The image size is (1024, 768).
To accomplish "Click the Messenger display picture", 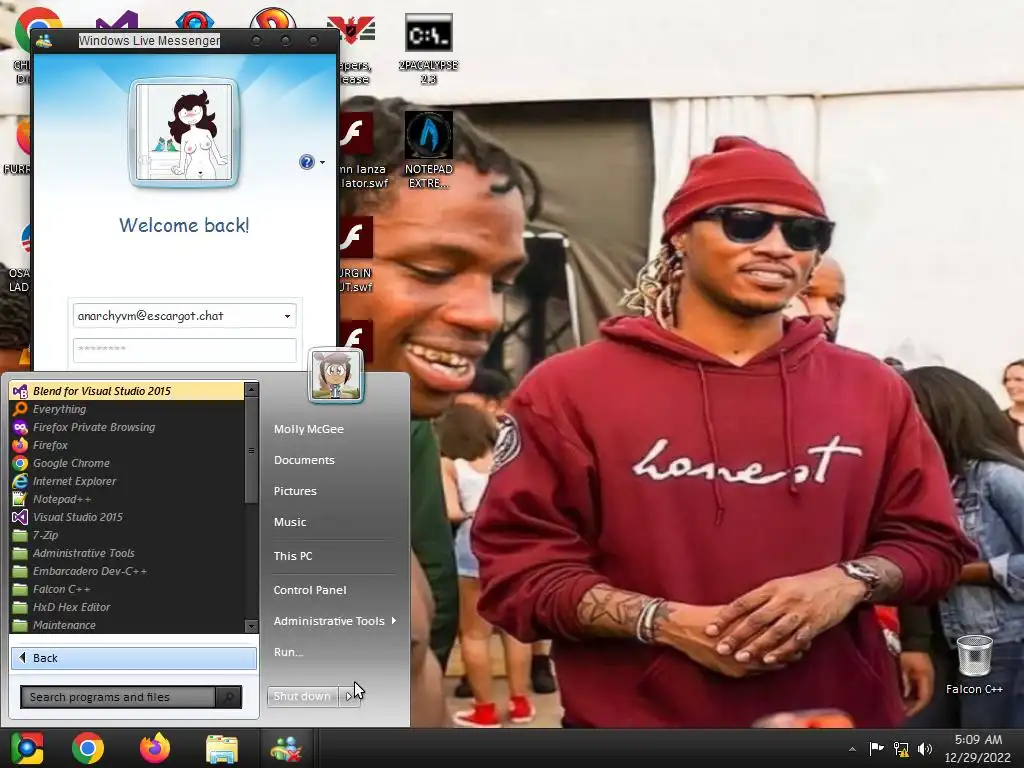I will pos(184,133).
